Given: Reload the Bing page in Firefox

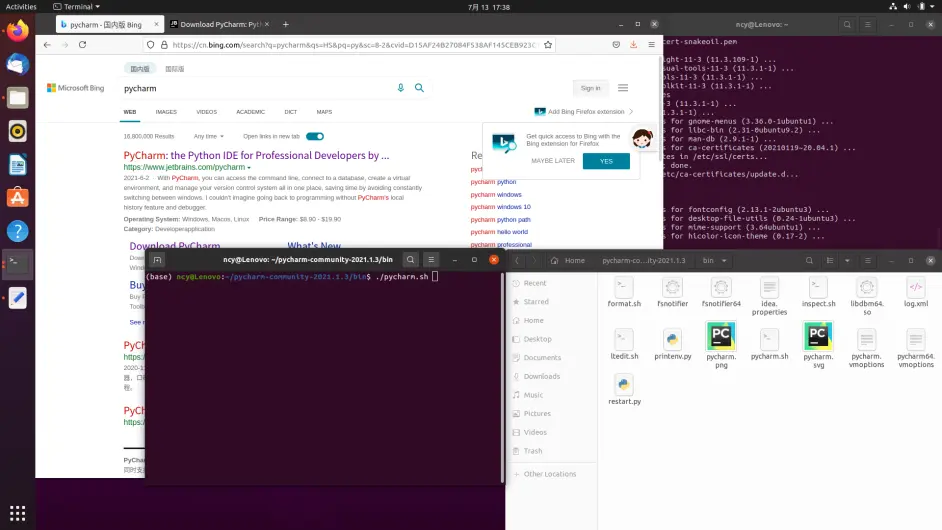Looking at the screenshot, I should coord(82,44).
